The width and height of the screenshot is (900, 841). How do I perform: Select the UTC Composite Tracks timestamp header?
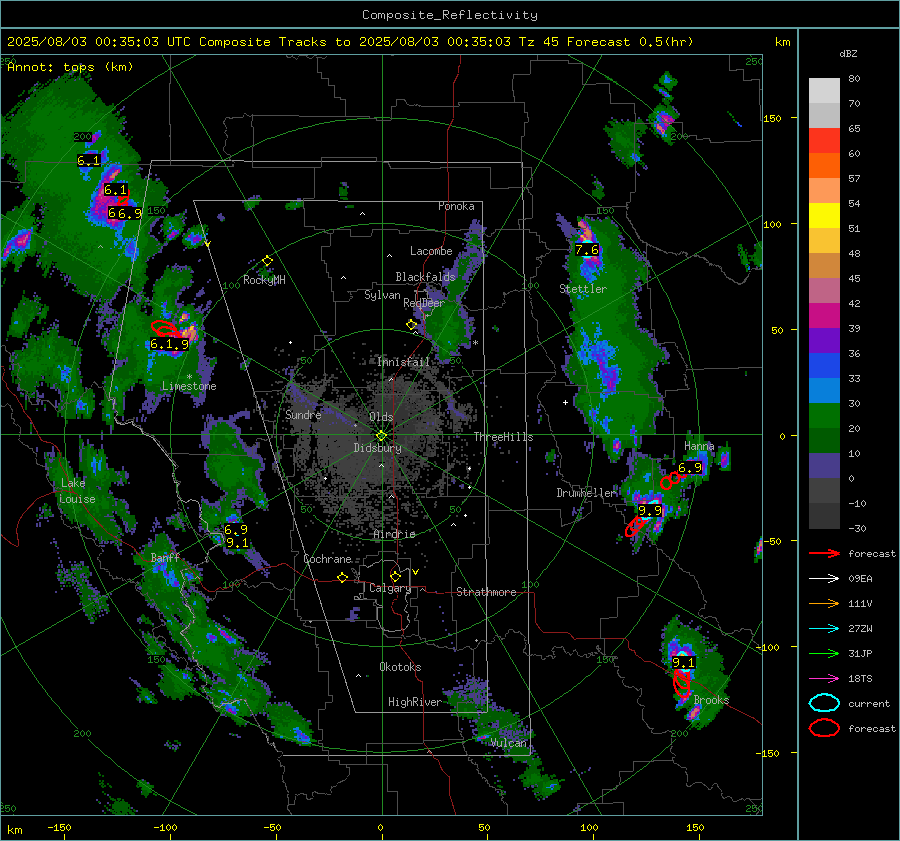(350, 42)
